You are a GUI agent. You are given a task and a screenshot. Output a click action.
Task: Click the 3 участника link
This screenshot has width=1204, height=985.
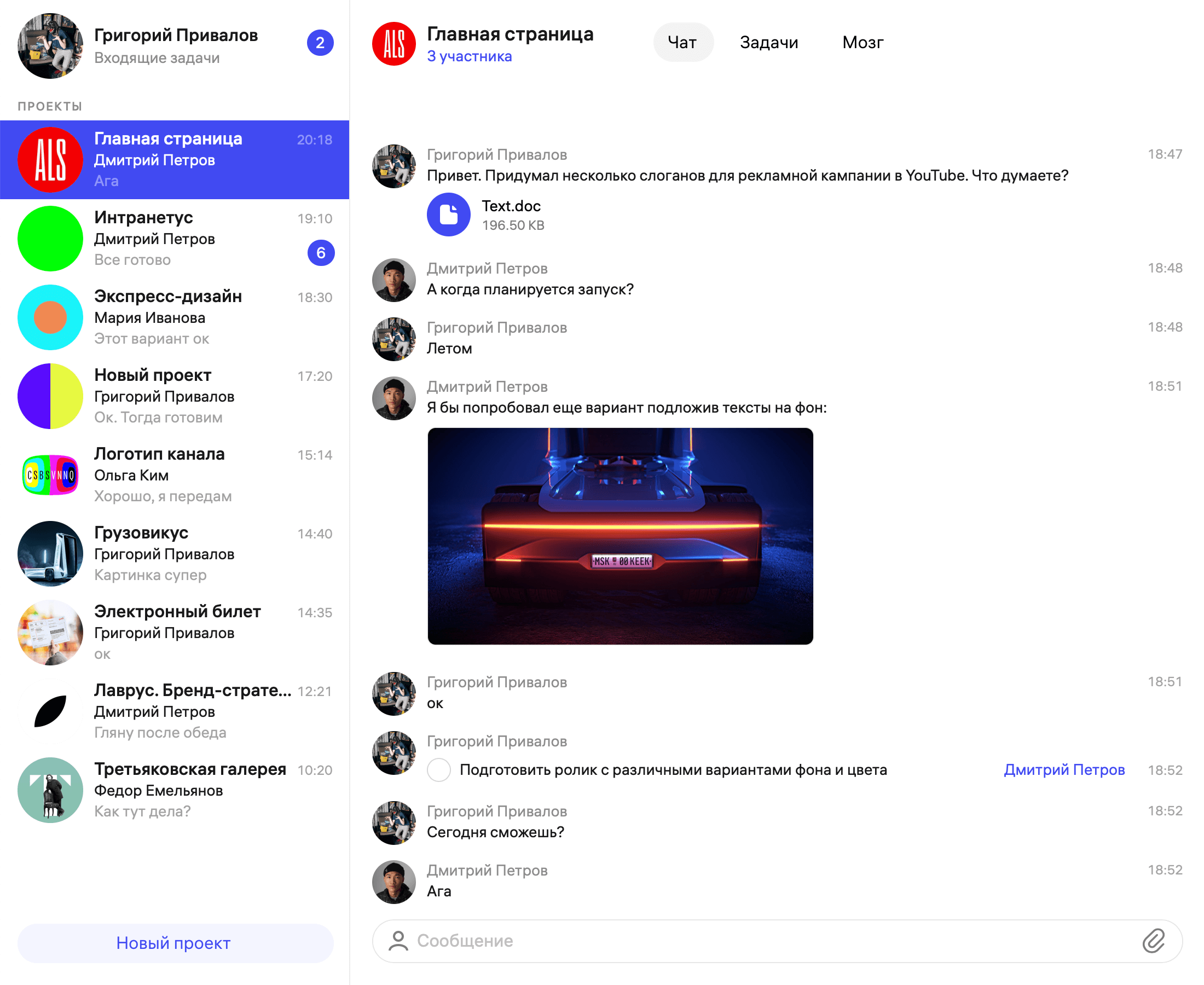coord(469,57)
